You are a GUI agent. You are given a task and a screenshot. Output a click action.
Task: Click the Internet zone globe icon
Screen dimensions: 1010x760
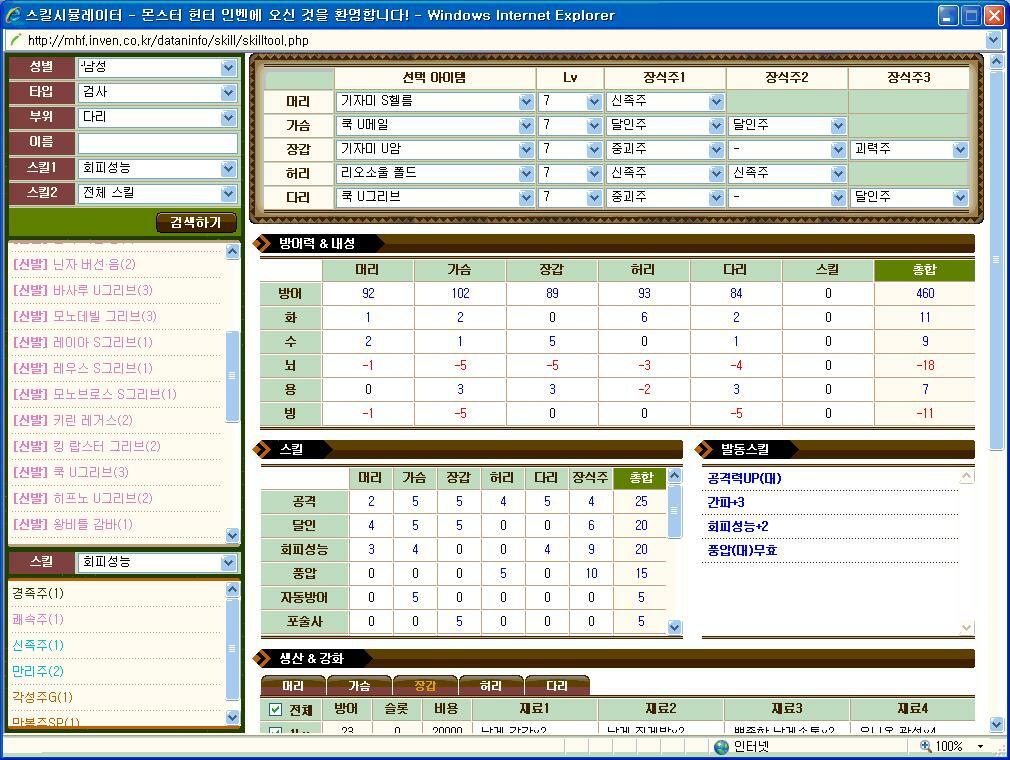click(x=721, y=747)
